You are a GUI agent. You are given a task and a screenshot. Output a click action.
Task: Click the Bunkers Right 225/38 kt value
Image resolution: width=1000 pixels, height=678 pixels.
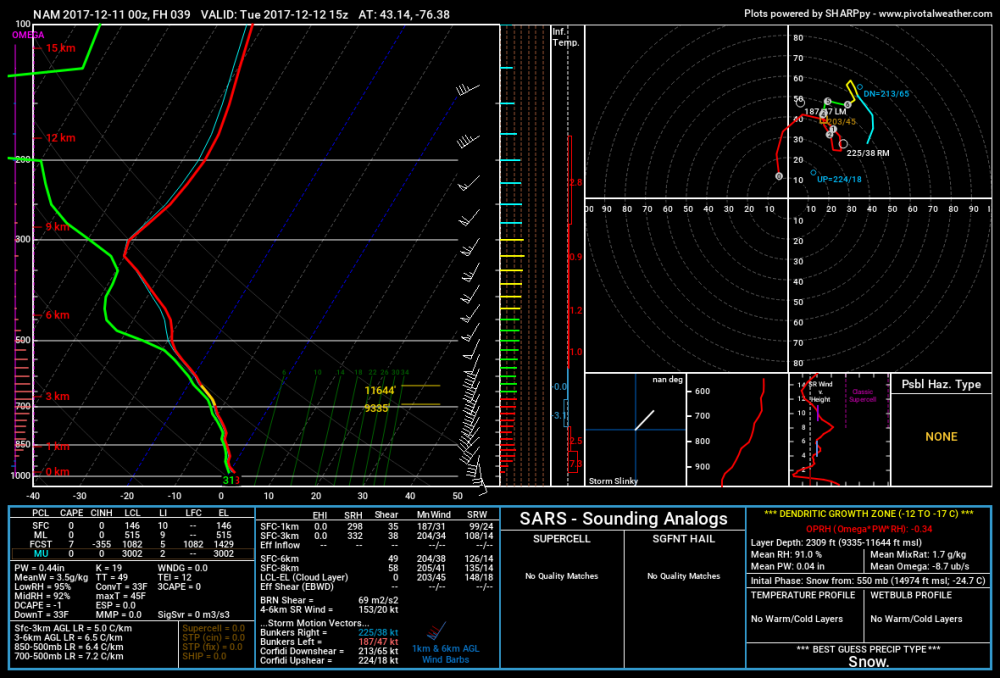(378, 633)
